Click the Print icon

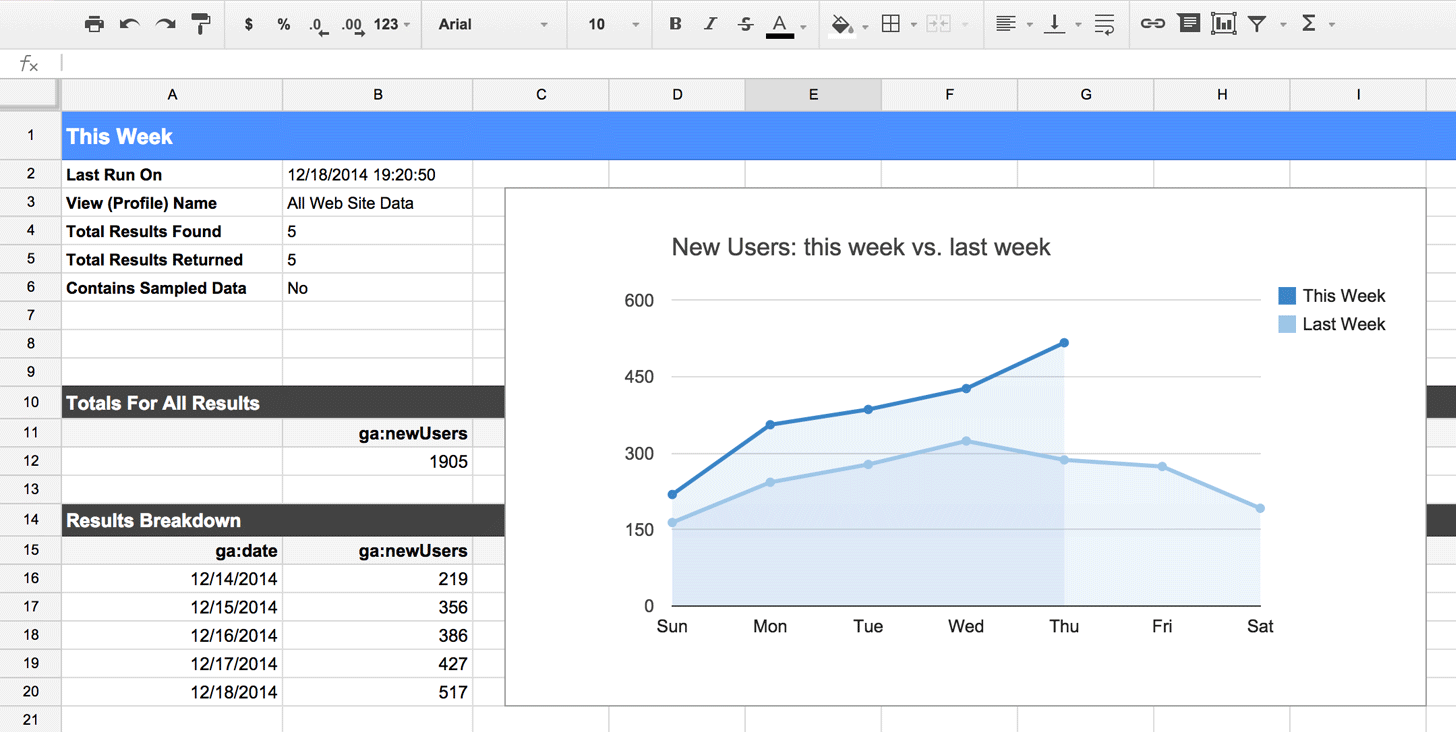coord(94,23)
